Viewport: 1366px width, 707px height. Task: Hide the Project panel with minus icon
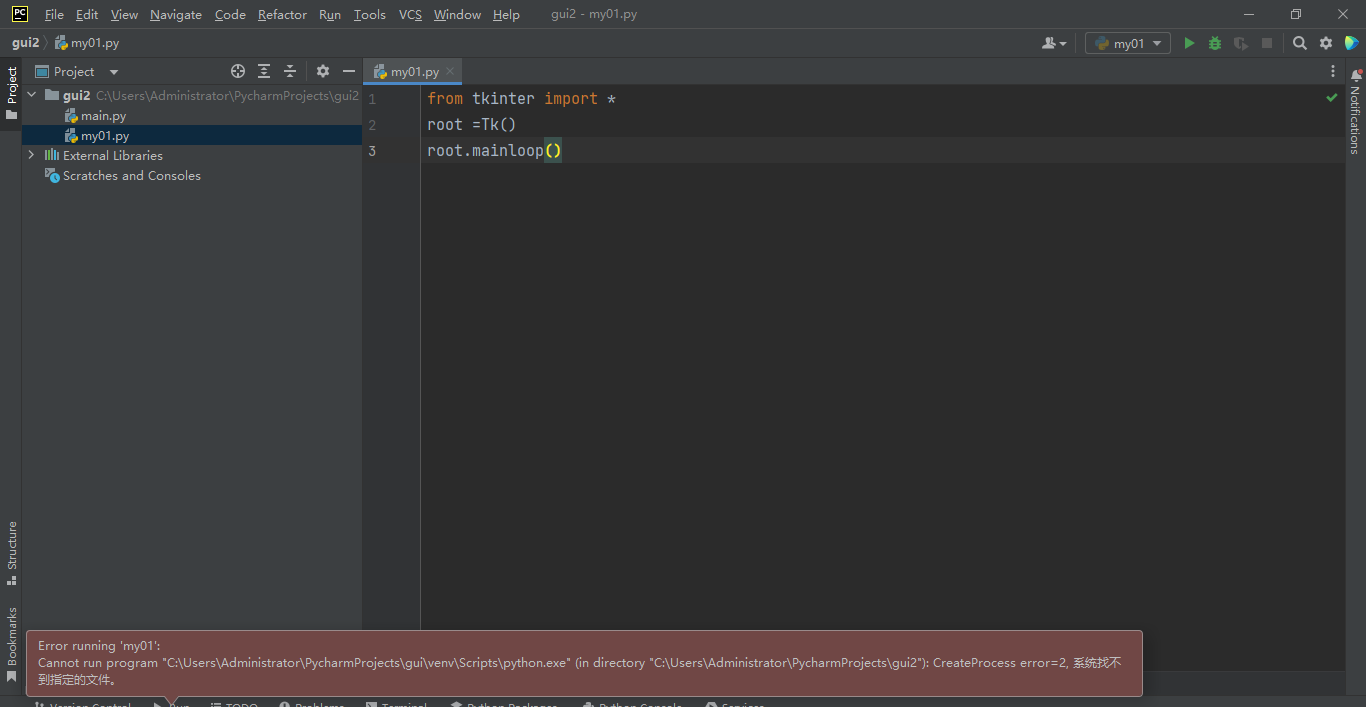349,71
